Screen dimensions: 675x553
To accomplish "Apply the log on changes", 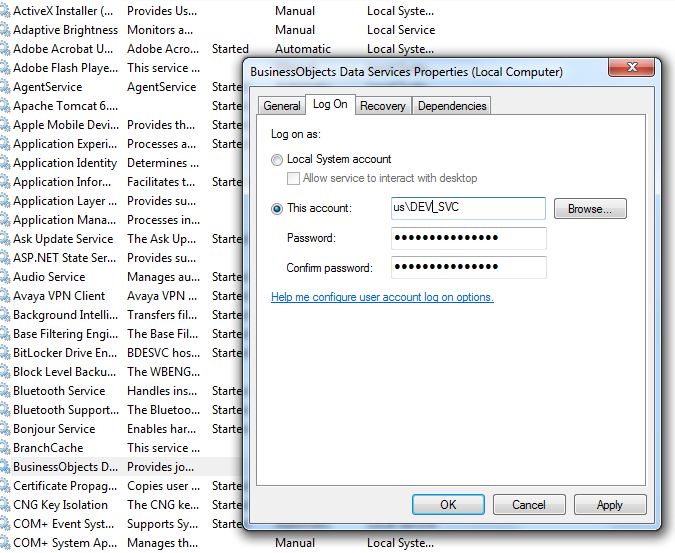I will pyautogui.click(x=610, y=504).
